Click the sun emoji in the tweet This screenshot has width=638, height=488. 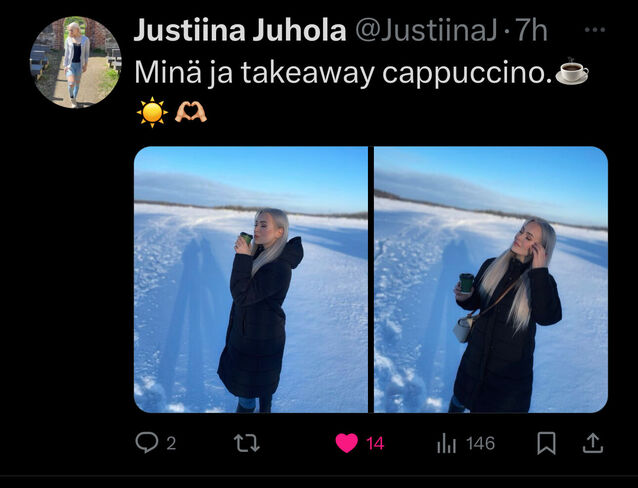tap(152, 112)
